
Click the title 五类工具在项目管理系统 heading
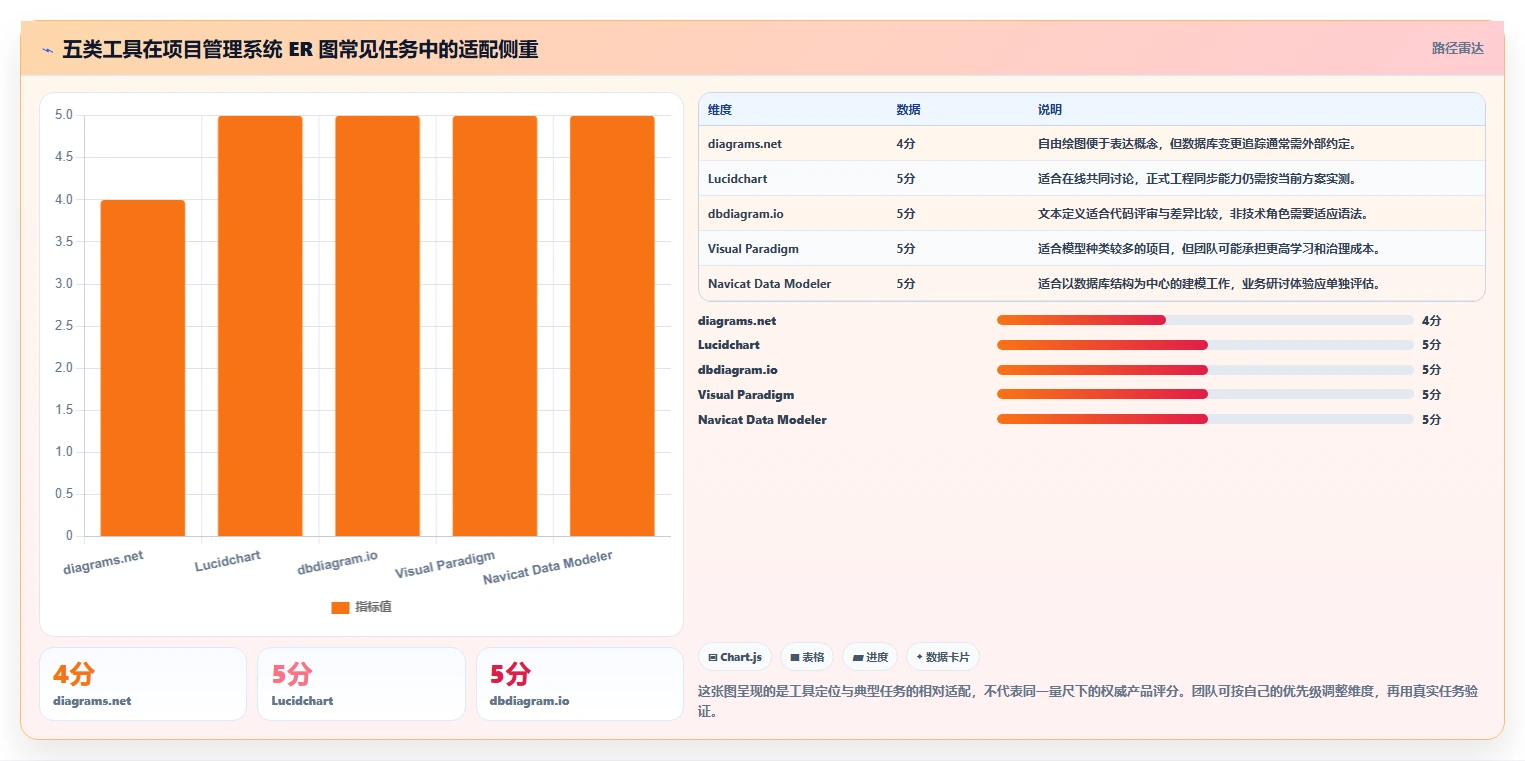(300, 49)
